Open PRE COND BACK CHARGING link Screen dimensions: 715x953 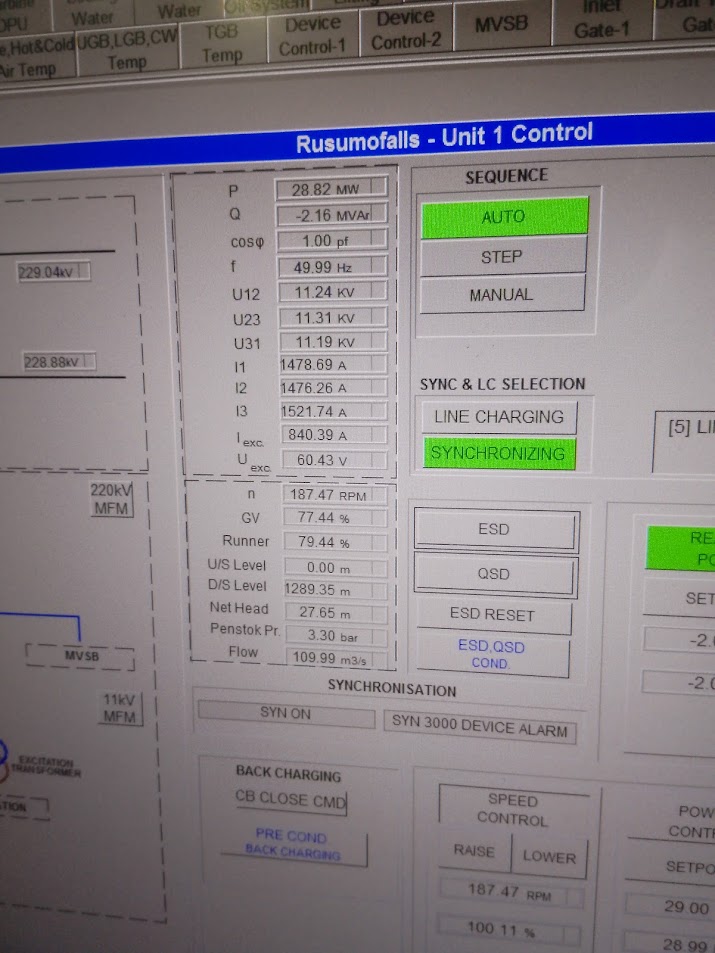click(293, 844)
